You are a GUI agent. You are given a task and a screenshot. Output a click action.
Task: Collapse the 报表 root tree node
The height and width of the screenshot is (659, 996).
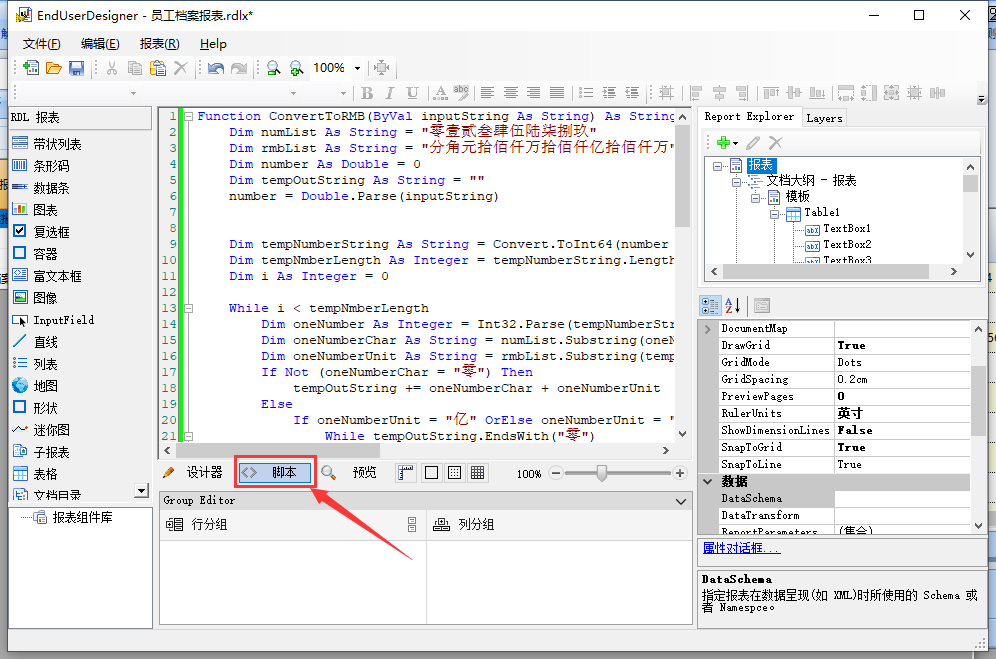(717, 166)
